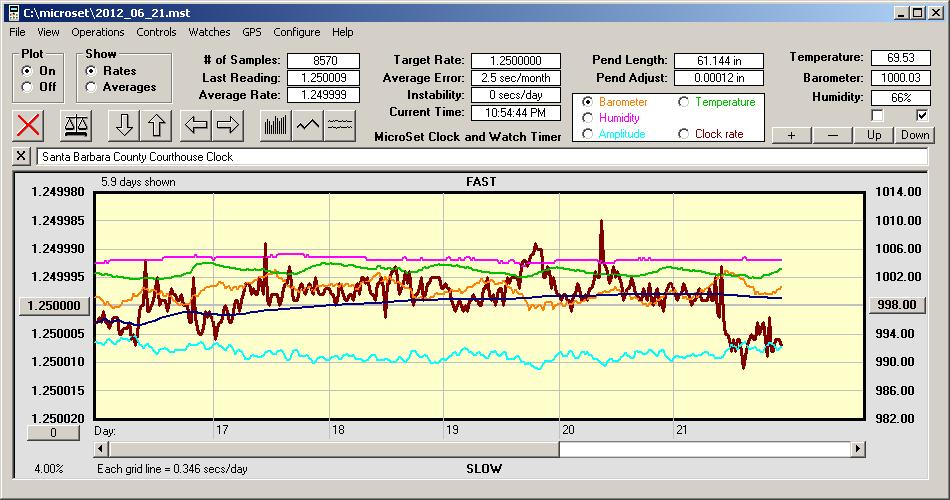Click the 0 button below left axis

[53, 433]
